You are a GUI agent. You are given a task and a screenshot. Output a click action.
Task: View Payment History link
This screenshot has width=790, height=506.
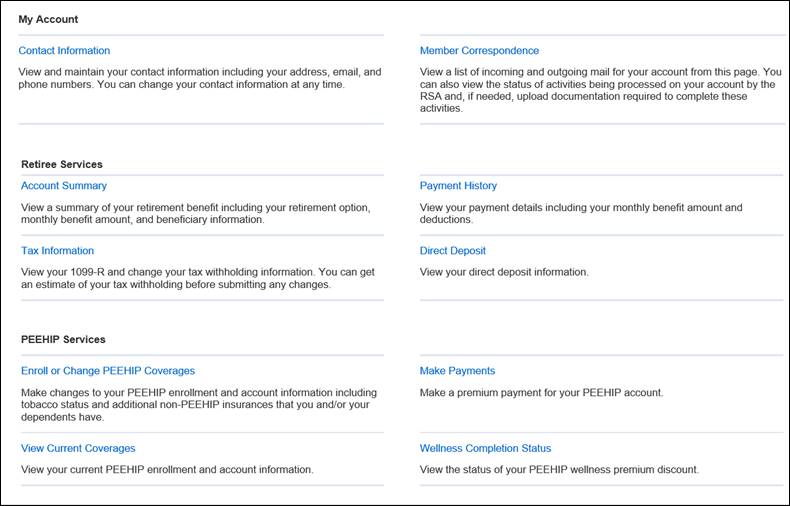pos(458,185)
